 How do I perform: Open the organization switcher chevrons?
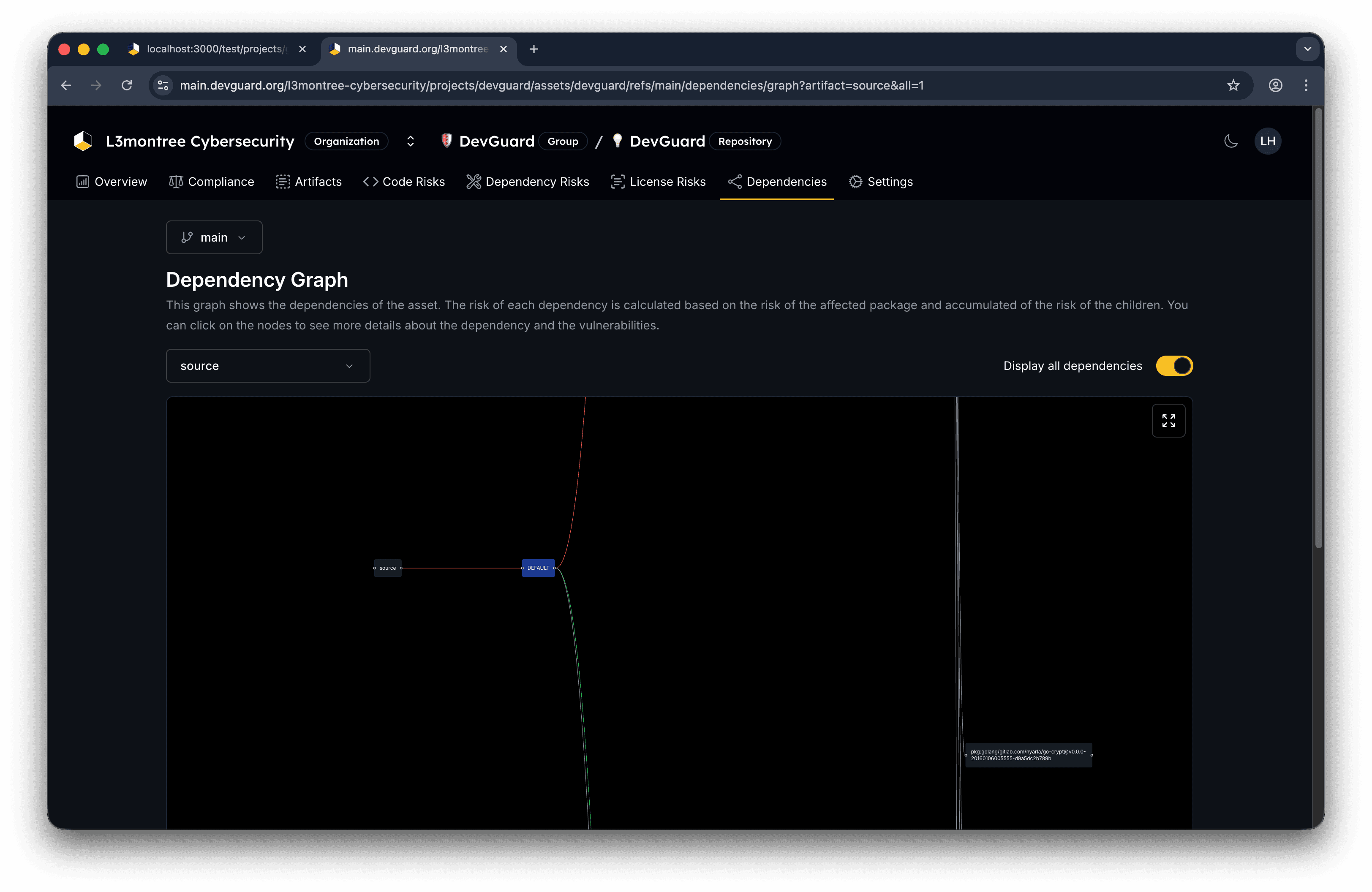point(411,141)
